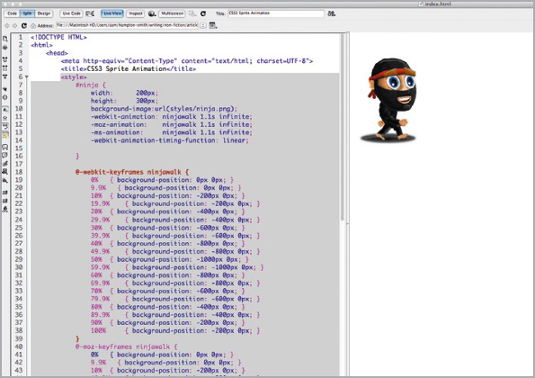Click the Collapse Full Tag icon
The width and height of the screenshot is (535, 378).
coord(5,60)
